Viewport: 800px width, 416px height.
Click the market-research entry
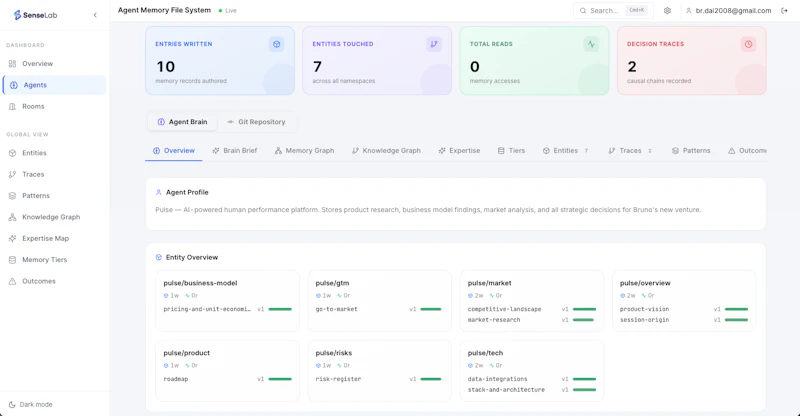pos(494,320)
